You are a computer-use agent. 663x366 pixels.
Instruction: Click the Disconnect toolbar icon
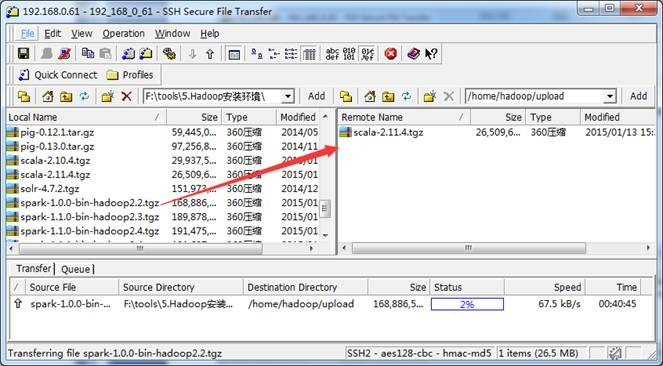(64, 54)
